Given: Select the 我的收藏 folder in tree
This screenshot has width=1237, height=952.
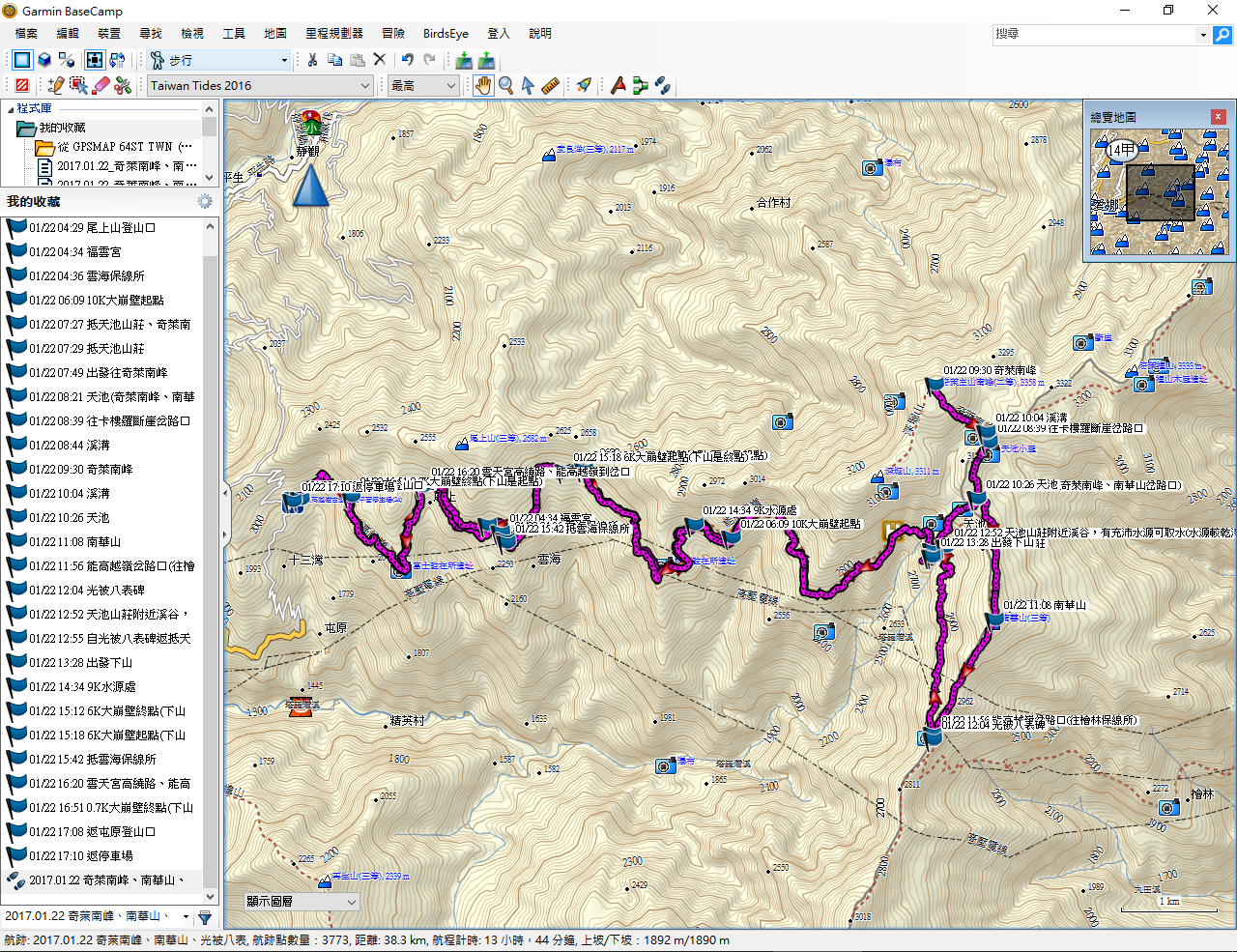Looking at the screenshot, I should click(x=63, y=128).
